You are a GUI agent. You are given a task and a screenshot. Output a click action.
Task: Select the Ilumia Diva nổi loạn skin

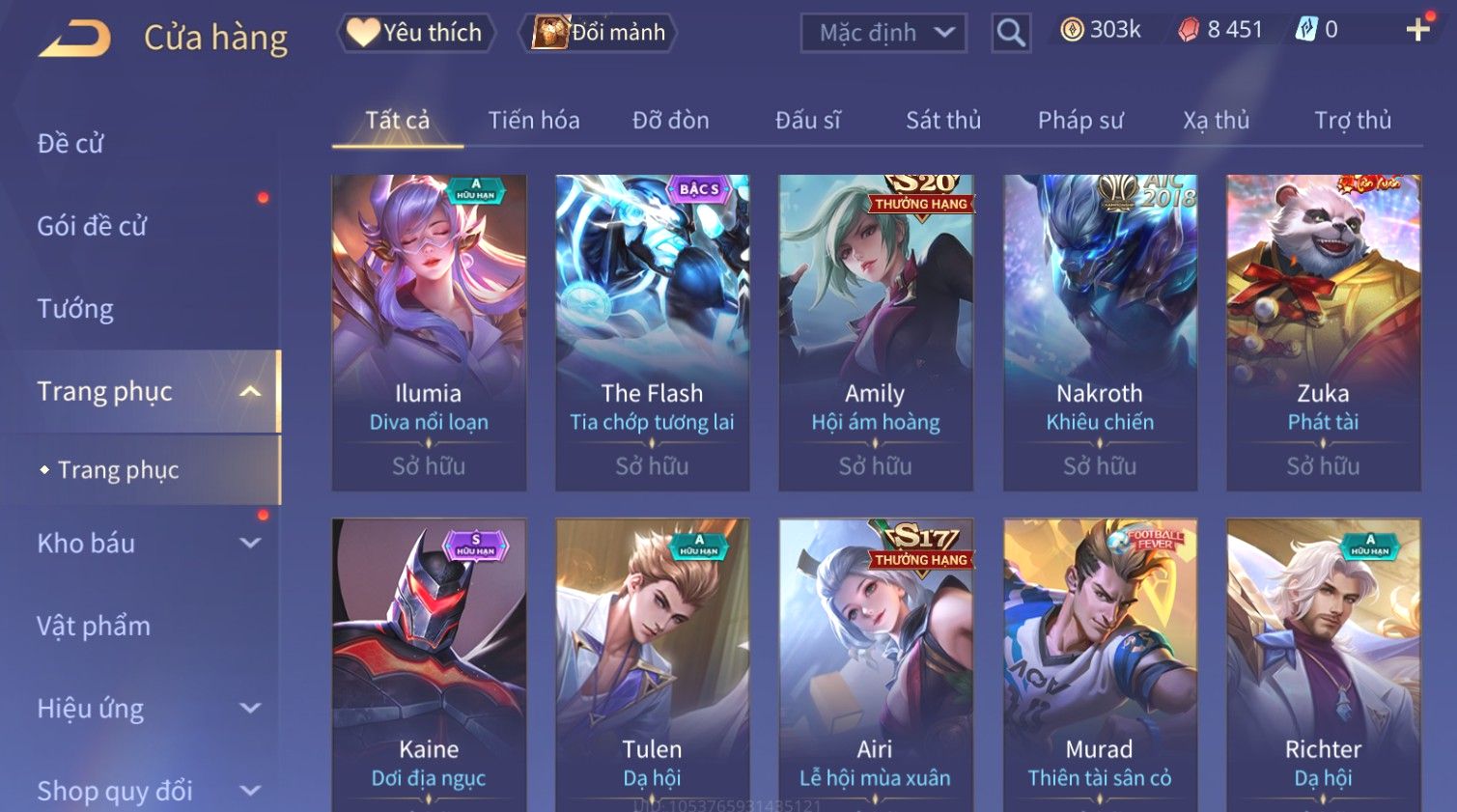coord(429,332)
